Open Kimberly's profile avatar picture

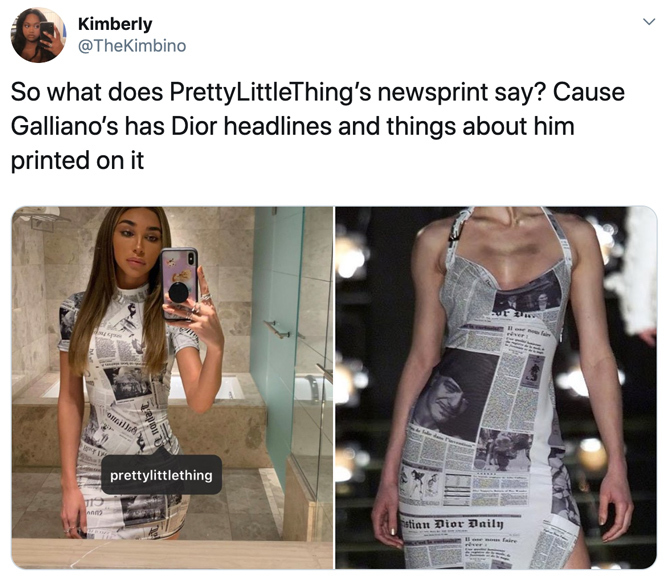38,35
